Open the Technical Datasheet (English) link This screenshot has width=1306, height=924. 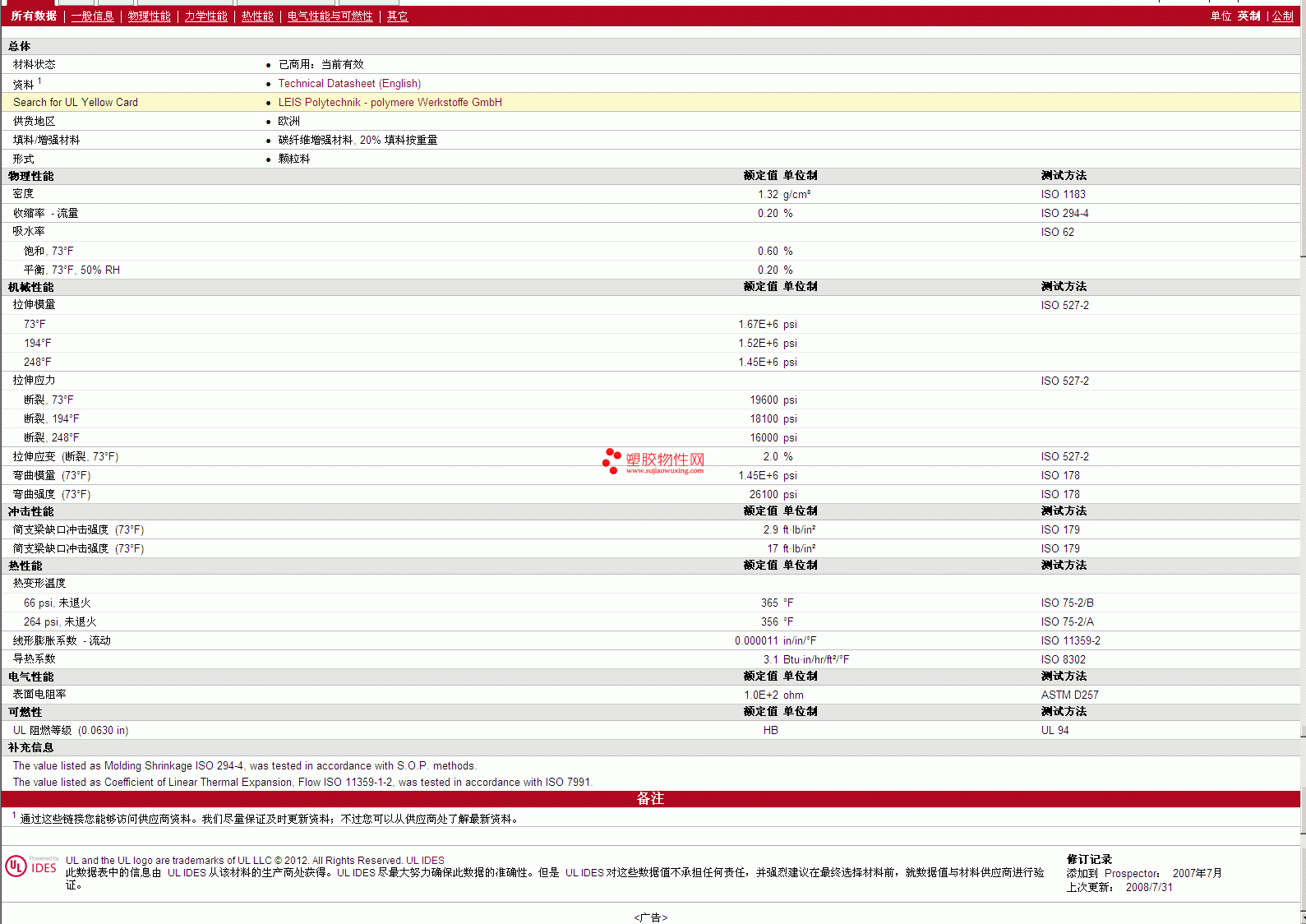tap(349, 84)
